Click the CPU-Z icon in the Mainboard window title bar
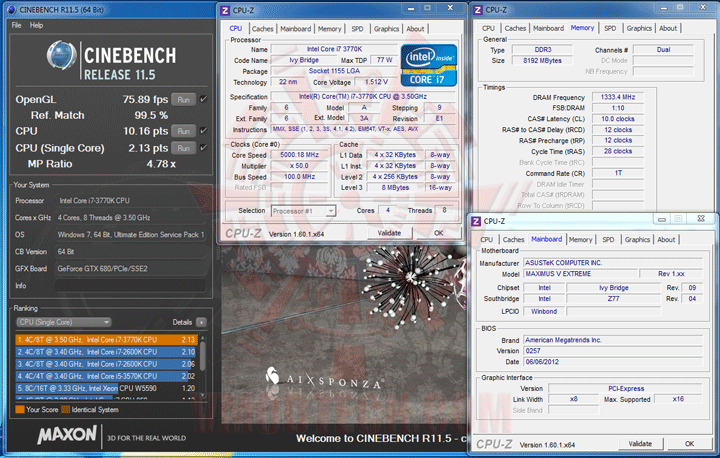This screenshot has height=458, width=720. pyautogui.click(x=476, y=221)
